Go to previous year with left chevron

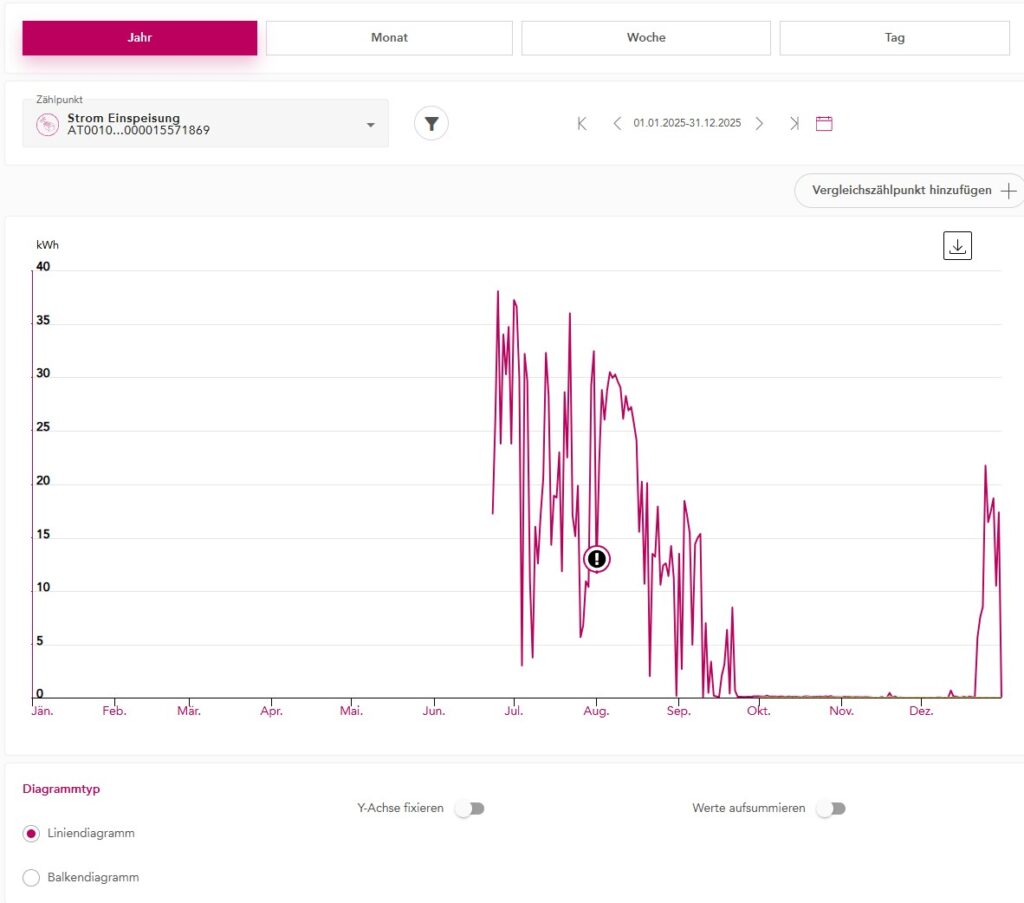[617, 124]
